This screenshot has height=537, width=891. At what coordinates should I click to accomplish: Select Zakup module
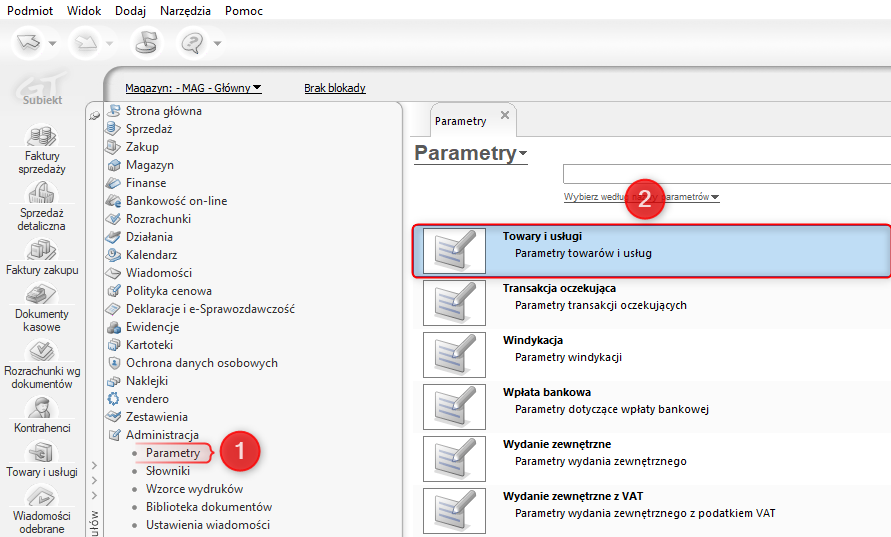click(142, 147)
